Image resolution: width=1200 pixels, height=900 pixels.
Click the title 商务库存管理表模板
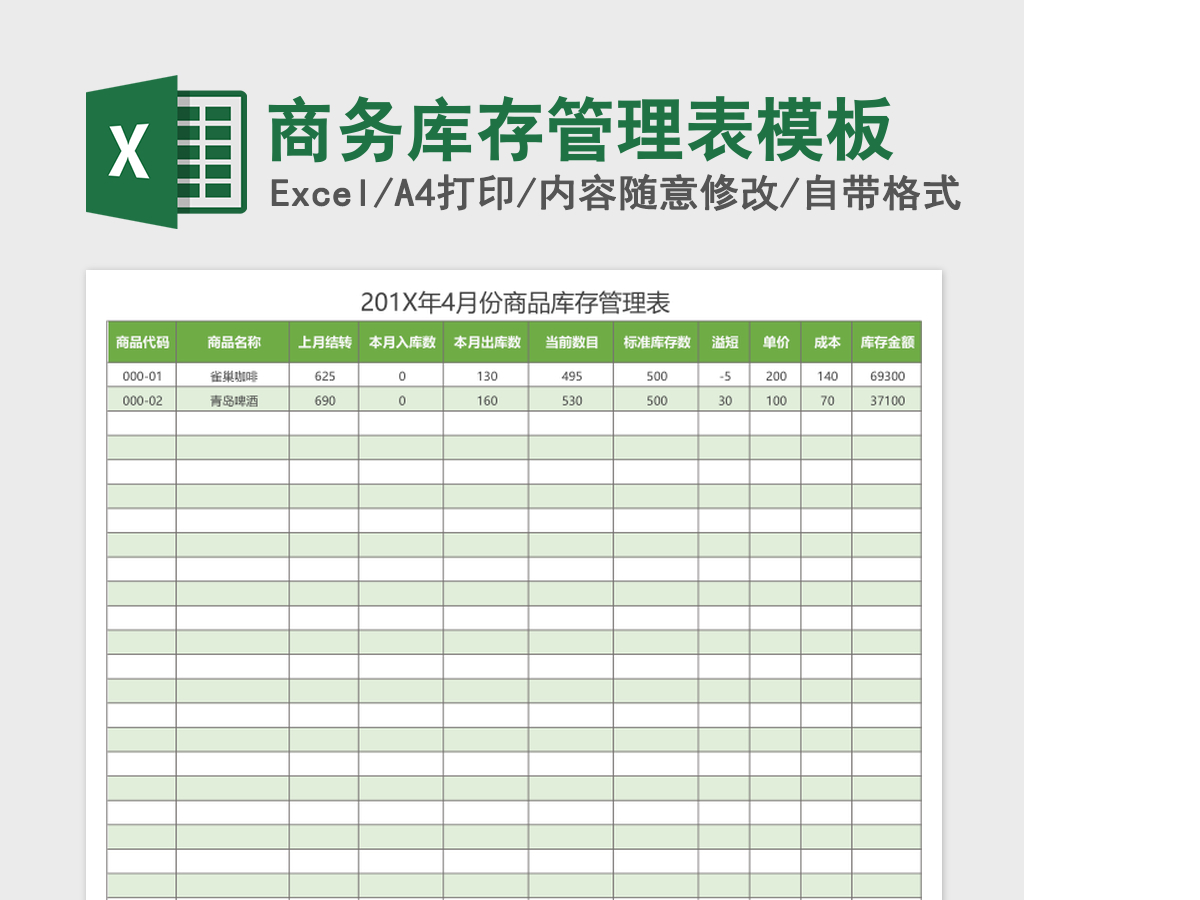[x=579, y=130]
